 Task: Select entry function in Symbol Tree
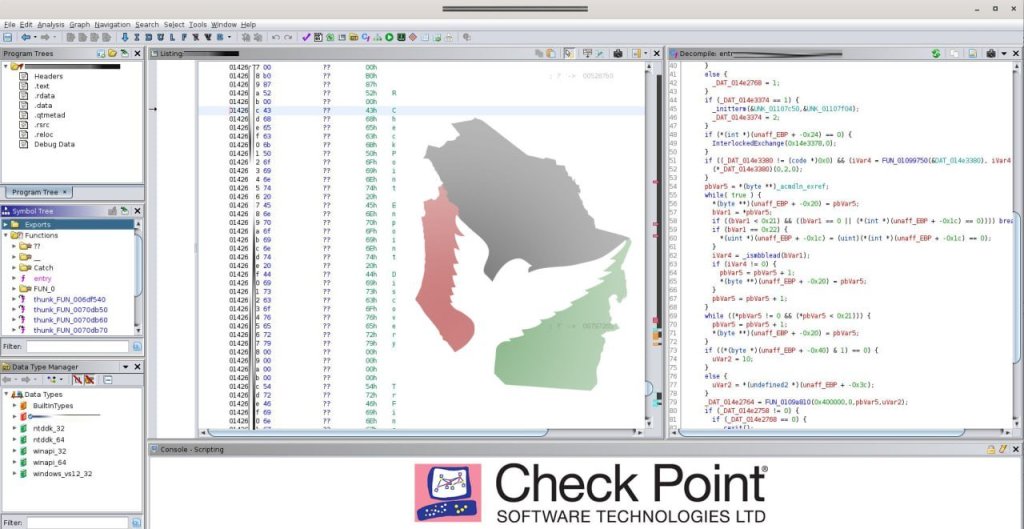click(42, 277)
